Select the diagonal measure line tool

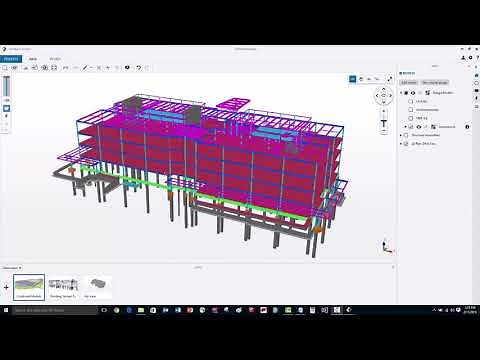coord(85,68)
